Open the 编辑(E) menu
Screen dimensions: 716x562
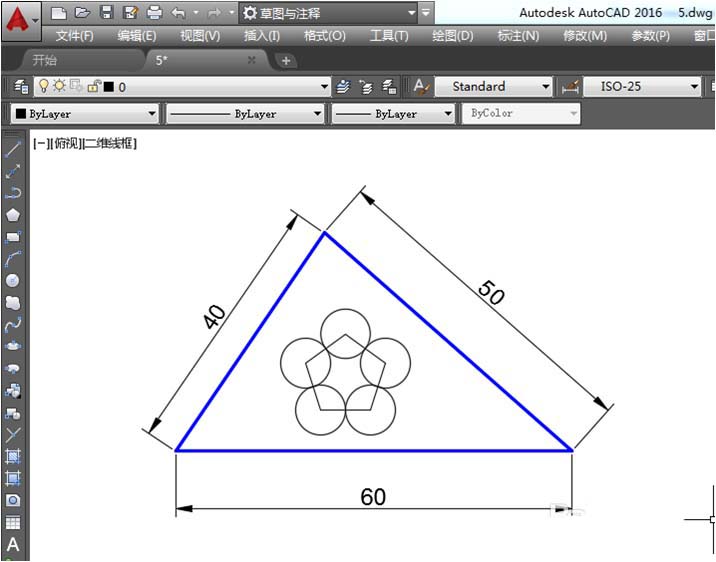(137, 36)
